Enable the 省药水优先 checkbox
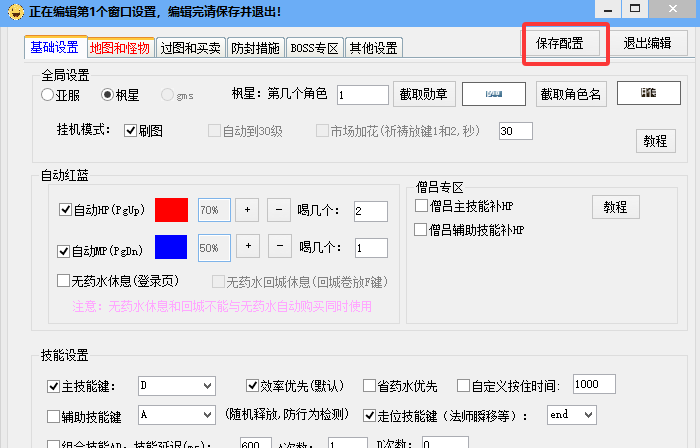 pyautogui.click(x=369, y=386)
